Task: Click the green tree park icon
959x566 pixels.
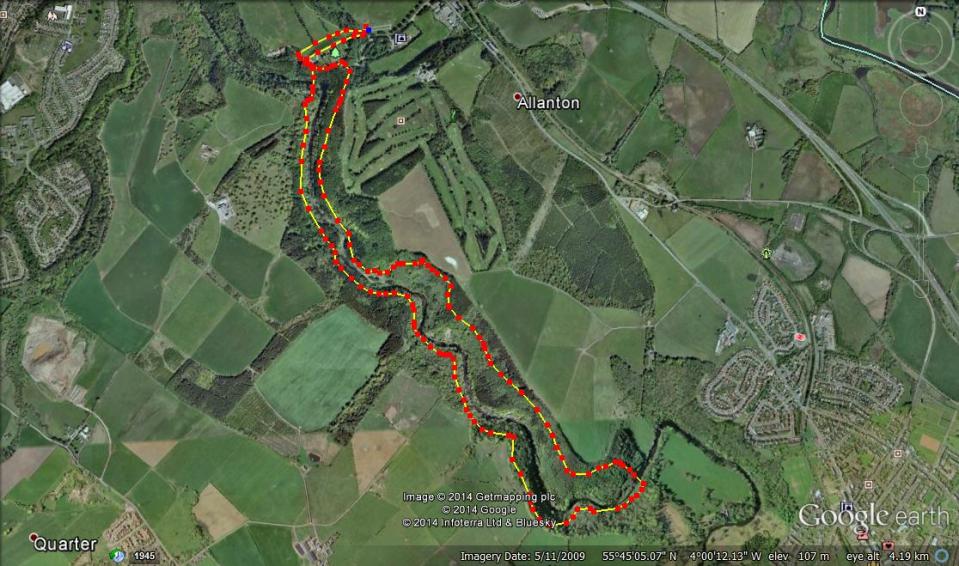Action: (335, 53)
